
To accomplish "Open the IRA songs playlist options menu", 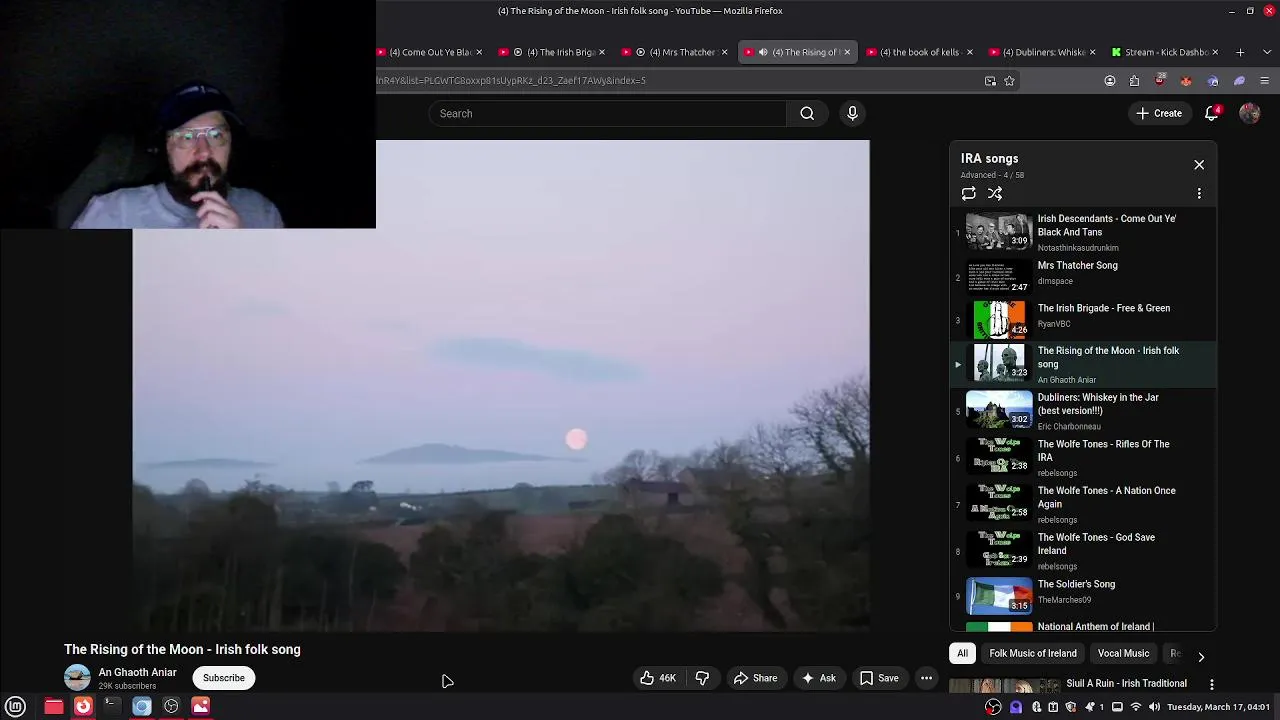I will coord(1199,193).
